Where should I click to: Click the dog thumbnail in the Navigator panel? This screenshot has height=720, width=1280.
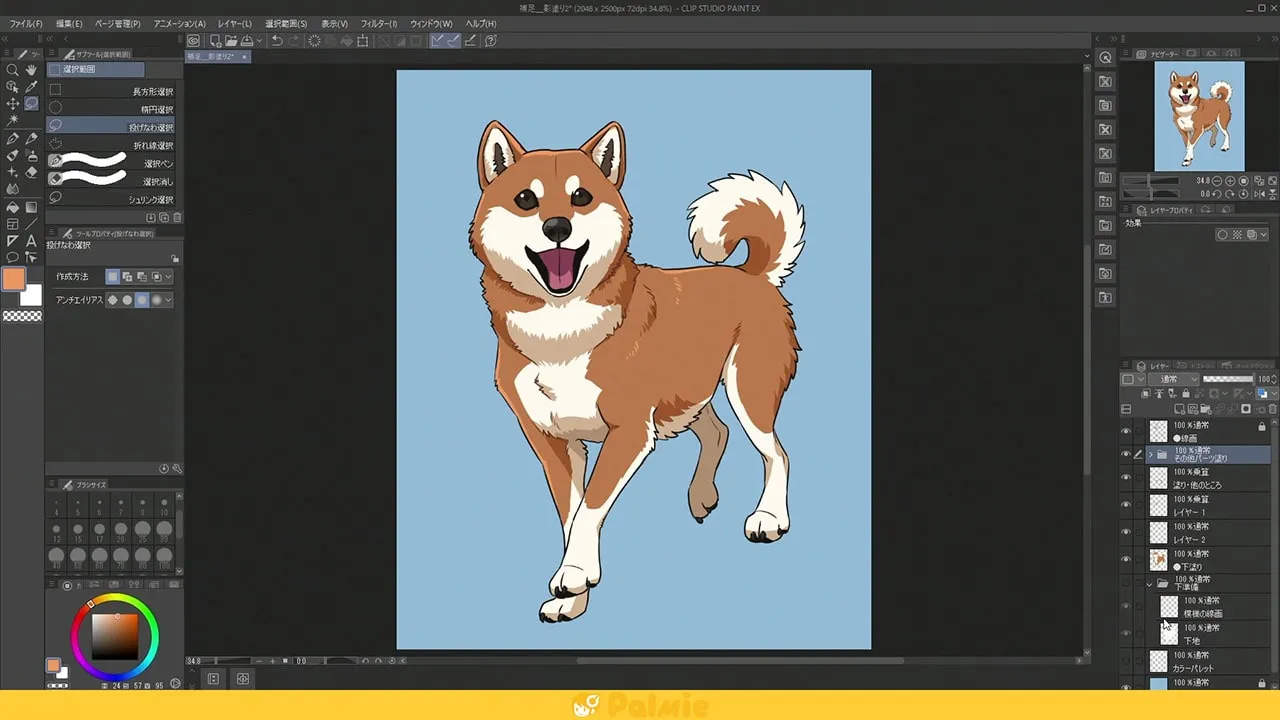point(1199,115)
